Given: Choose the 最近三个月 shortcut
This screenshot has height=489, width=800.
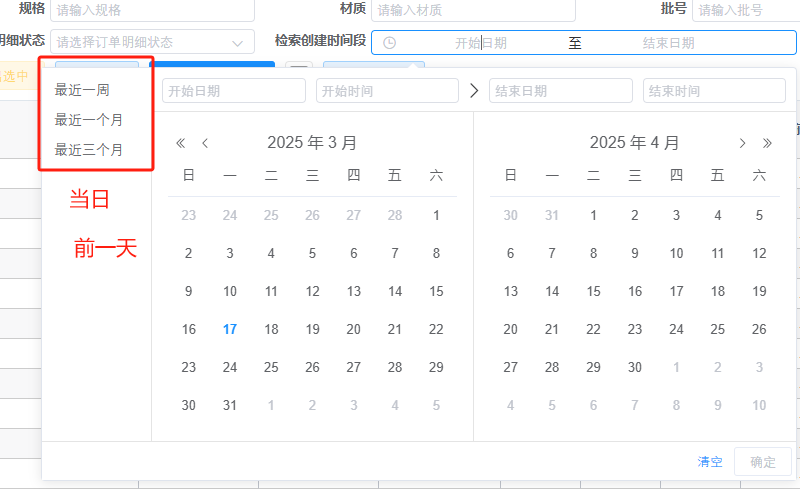Looking at the screenshot, I should (89, 150).
